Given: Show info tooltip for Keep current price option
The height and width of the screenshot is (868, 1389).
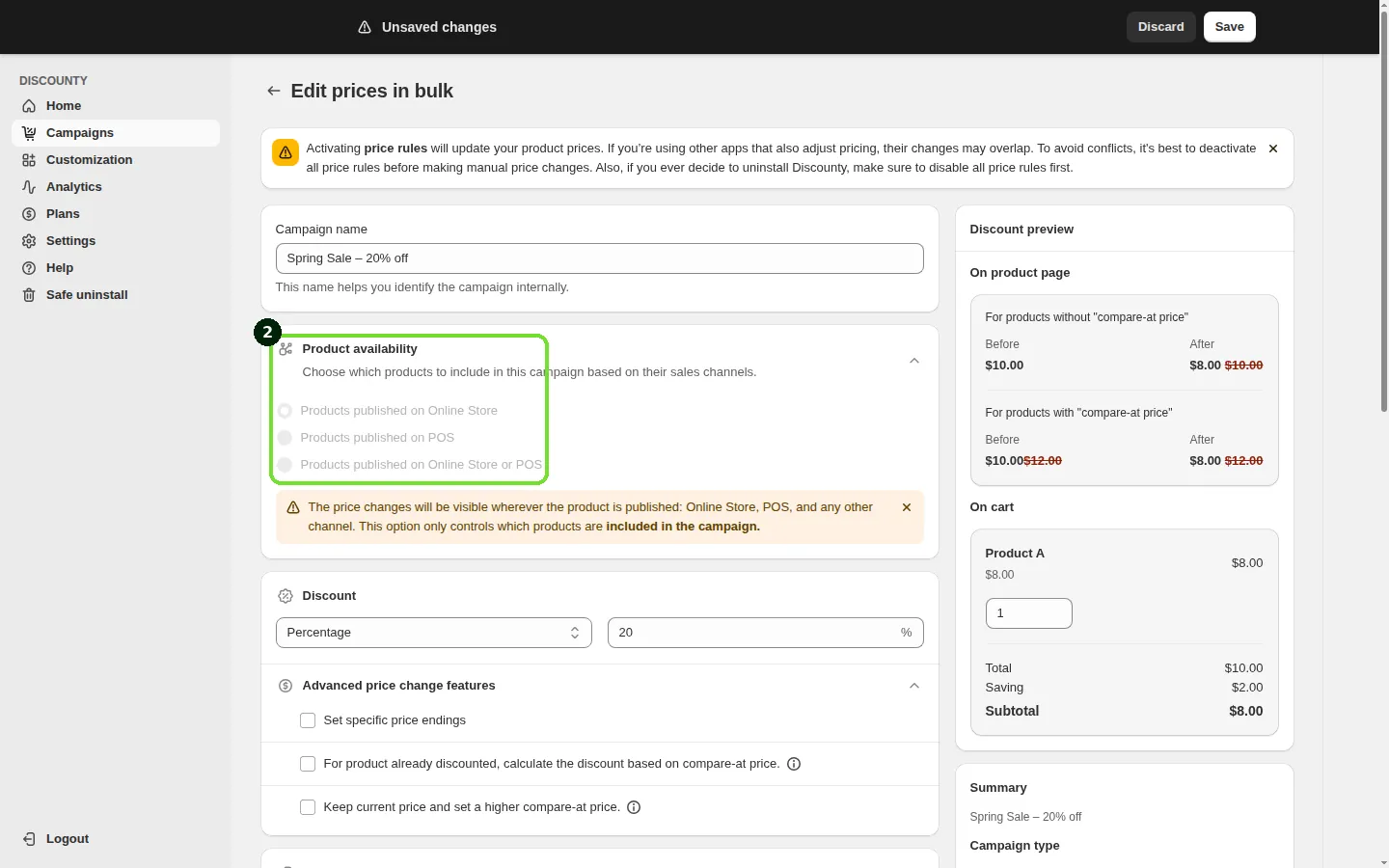Looking at the screenshot, I should (634, 807).
